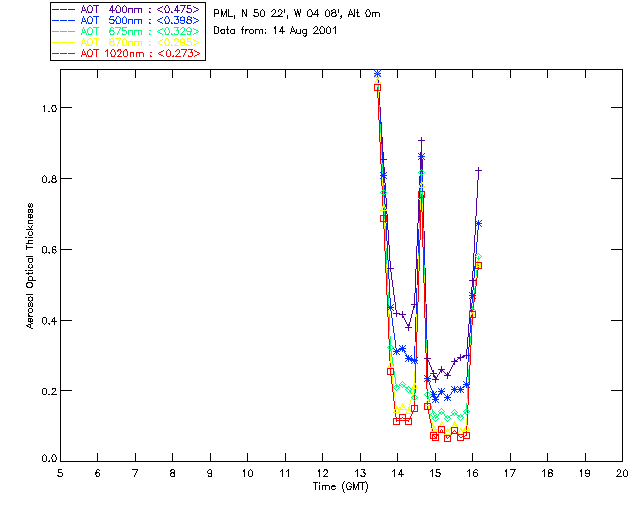Click the x-axis label 11
Viewport: 640px width, 512px height.
click(285, 473)
